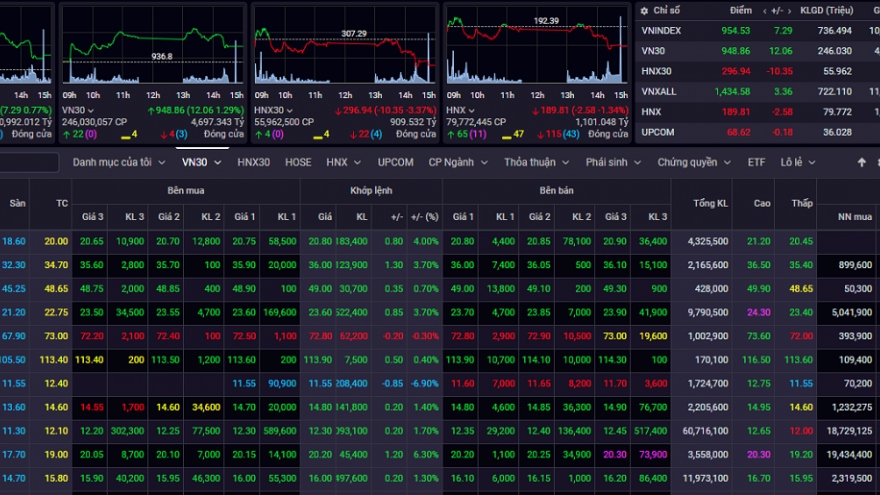Viewport: 880px width, 495px height.
Task: Select the HNX30 tab in the tab bar
Action: click(253, 162)
